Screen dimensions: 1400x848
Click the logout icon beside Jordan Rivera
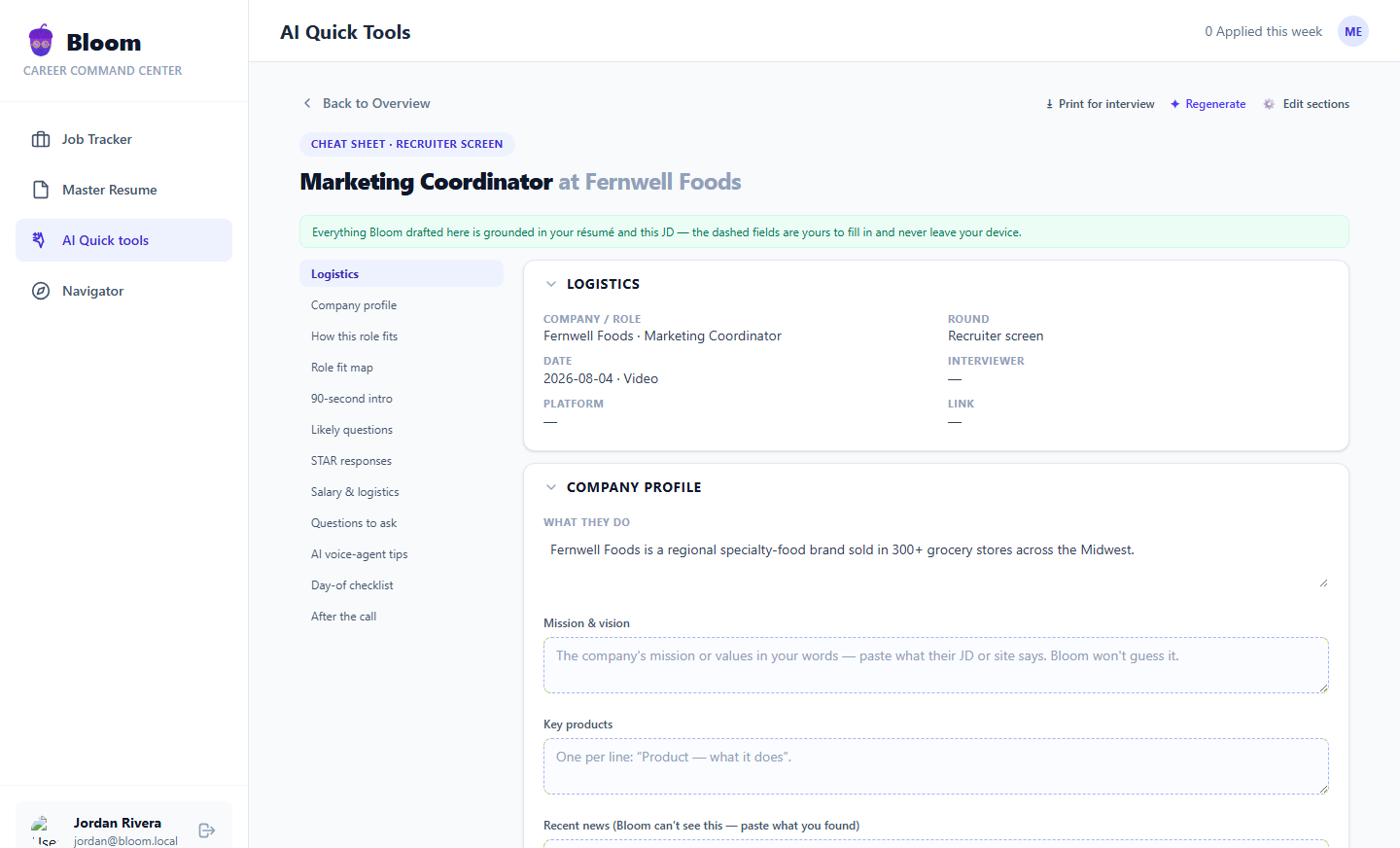click(206, 830)
